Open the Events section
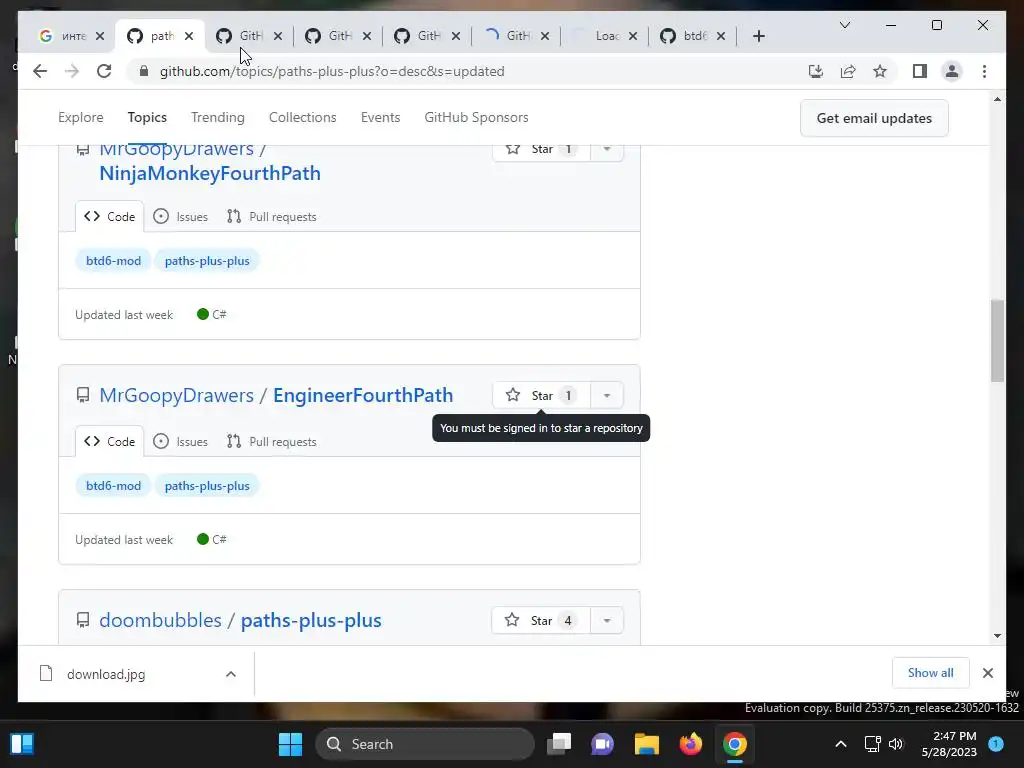 tap(380, 118)
